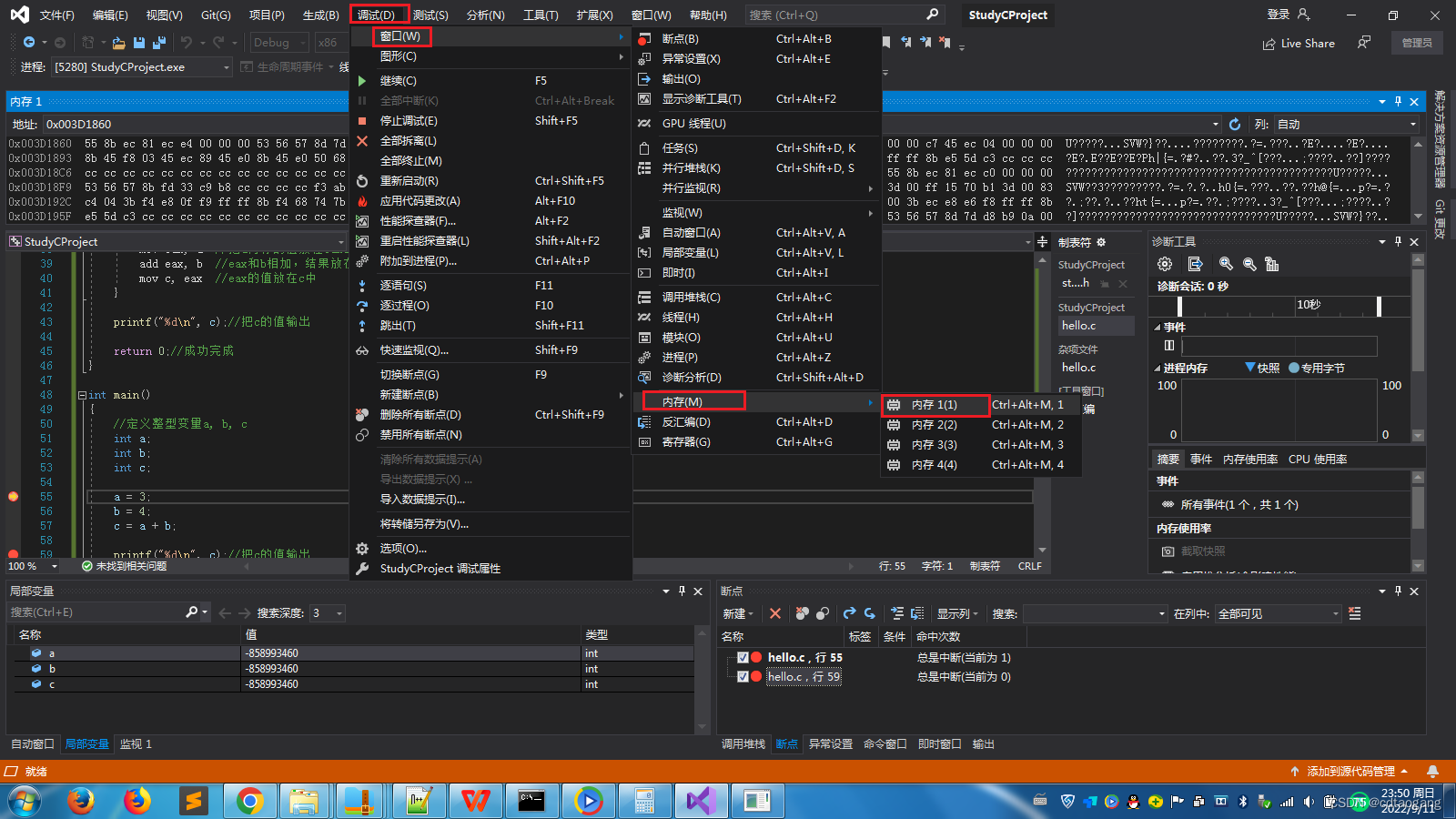Toggle auto-hide pin on Breakpoints panel
The height and width of the screenshot is (819, 1456).
click(1398, 591)
